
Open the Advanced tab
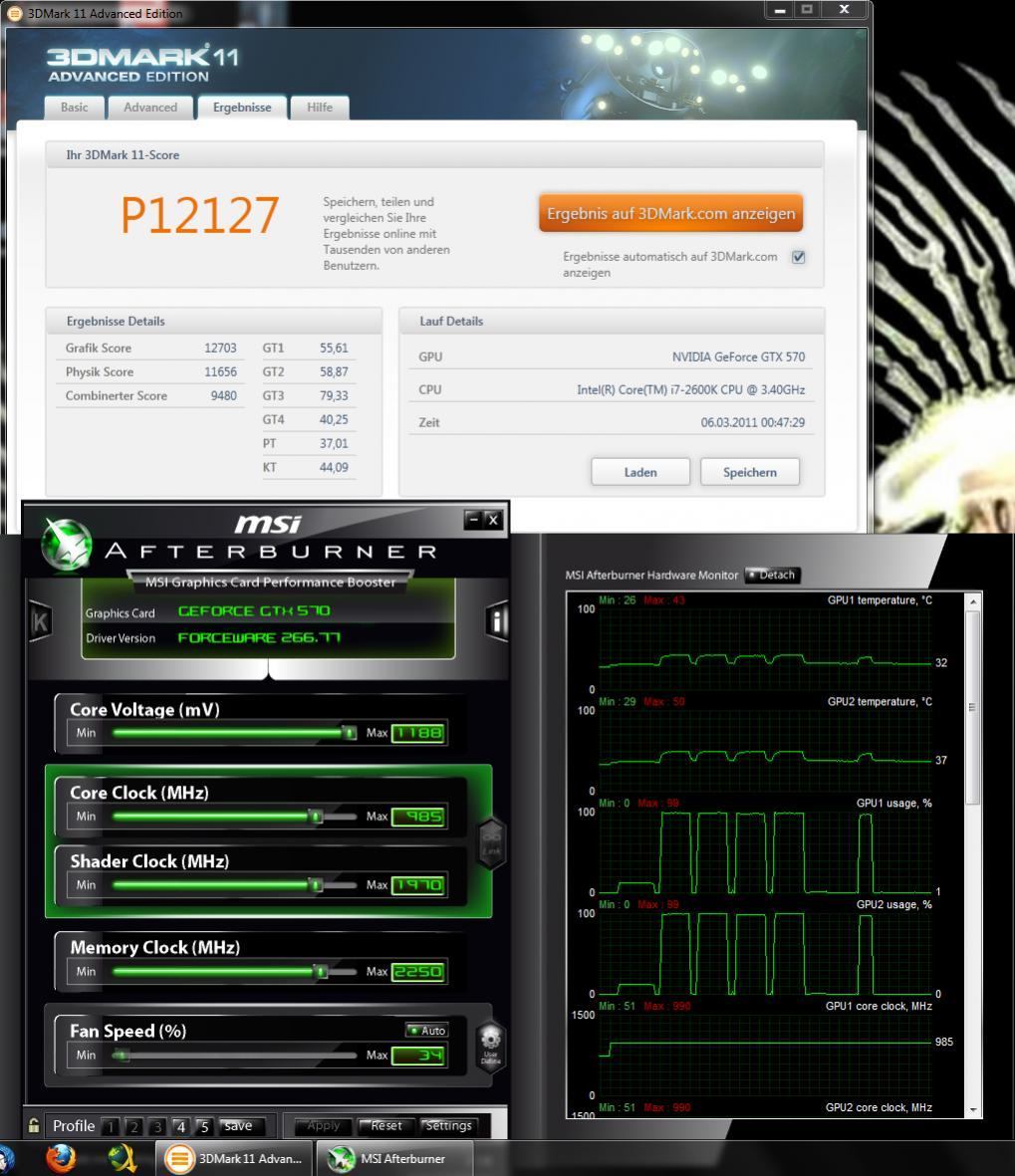coord(150,108)
